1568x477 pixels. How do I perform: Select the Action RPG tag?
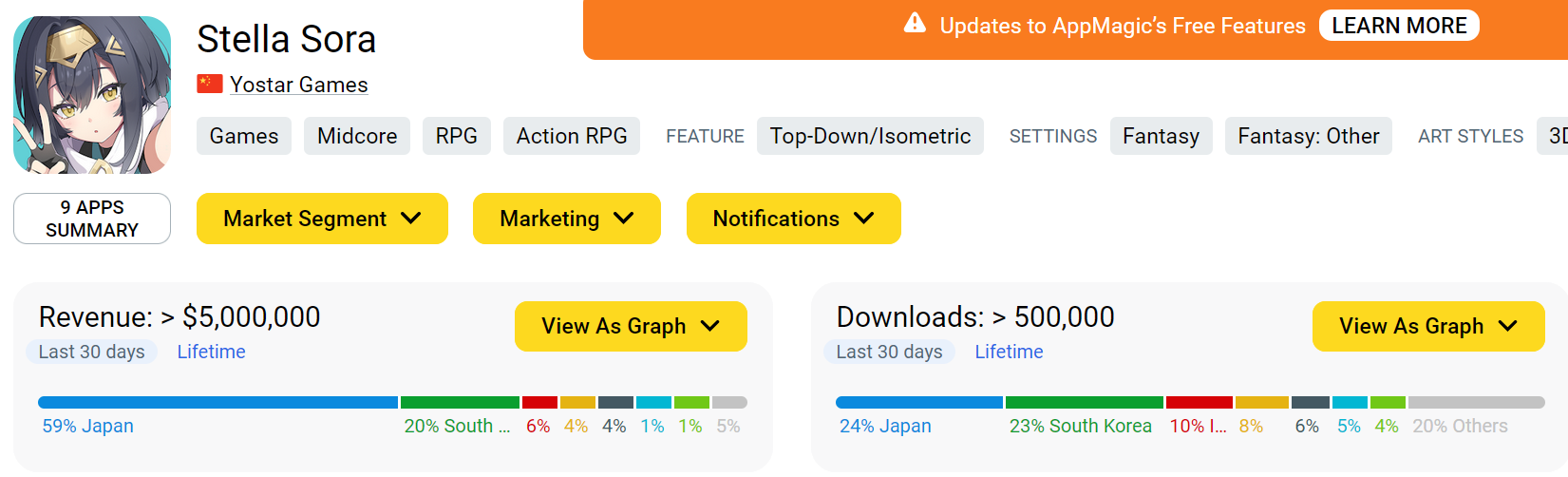[572, 136]
